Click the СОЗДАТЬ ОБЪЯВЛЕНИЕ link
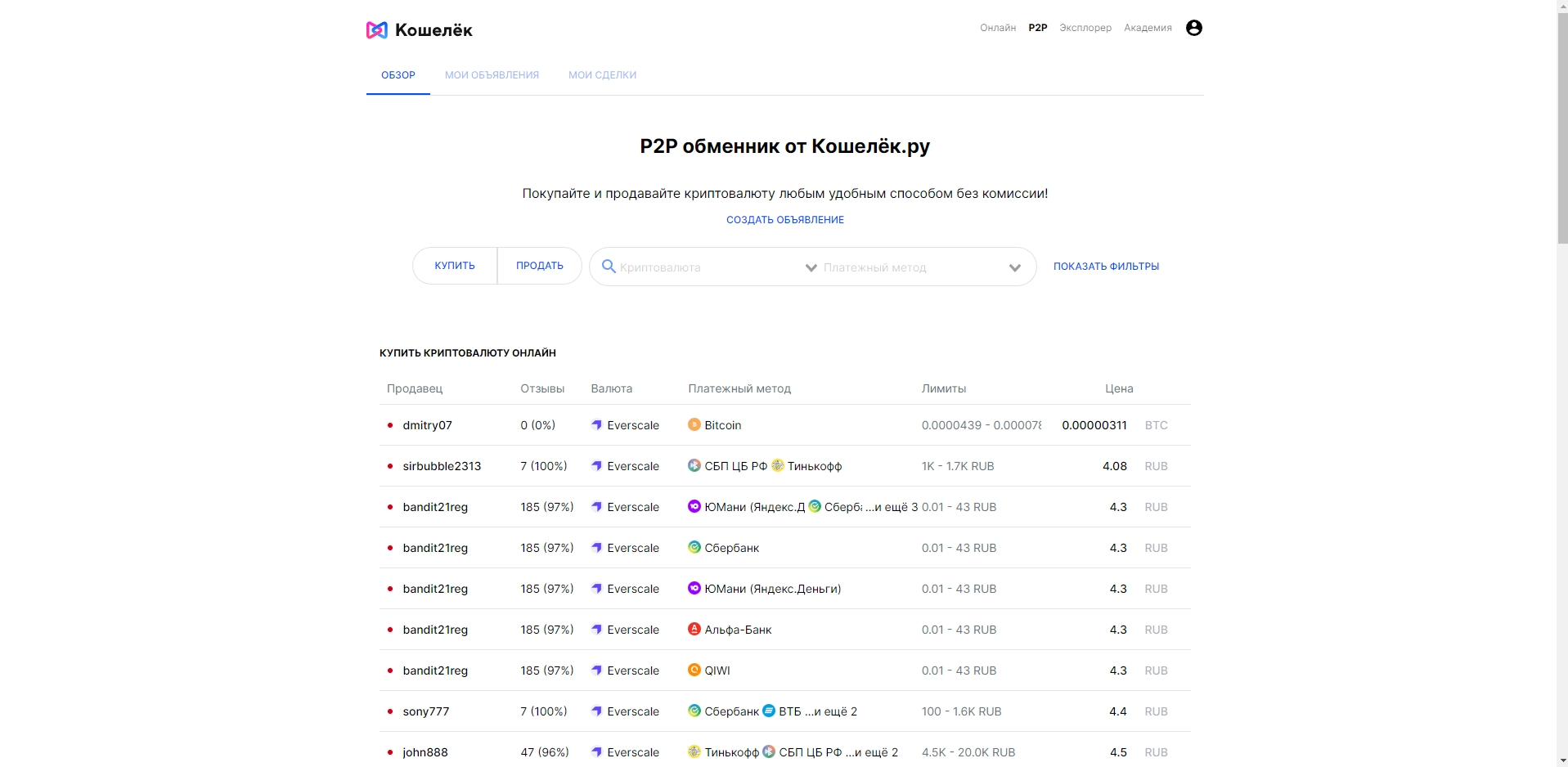This screenshot has width=1568, height=767. 785,220
